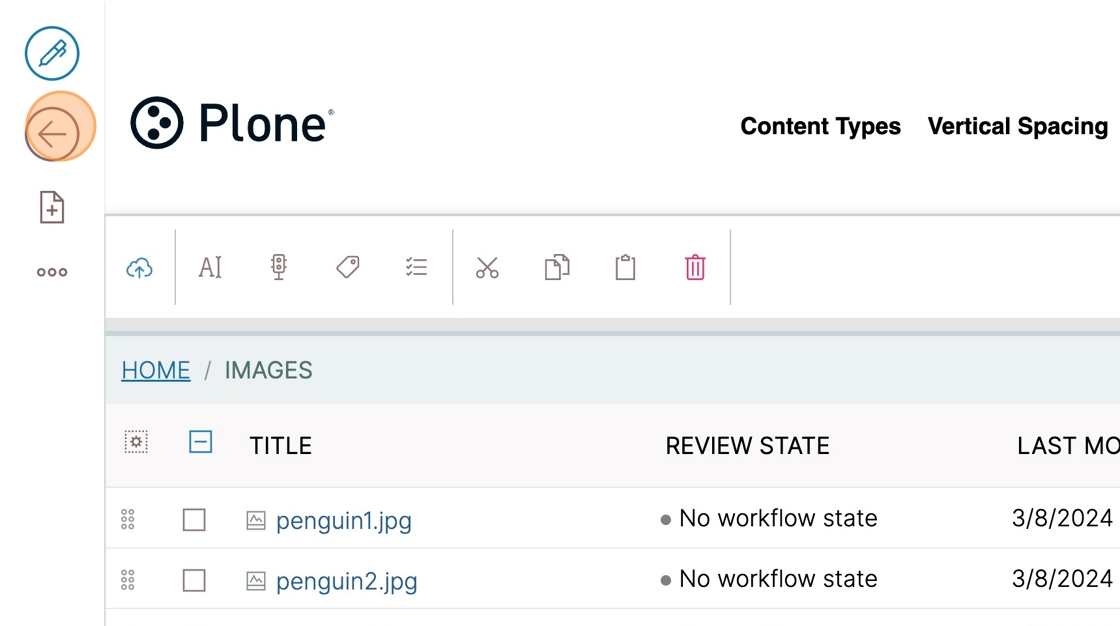Click the Edit pencil icon in sidebar
This screenshot has height=626, width=1120.
(x=52, y=54)
